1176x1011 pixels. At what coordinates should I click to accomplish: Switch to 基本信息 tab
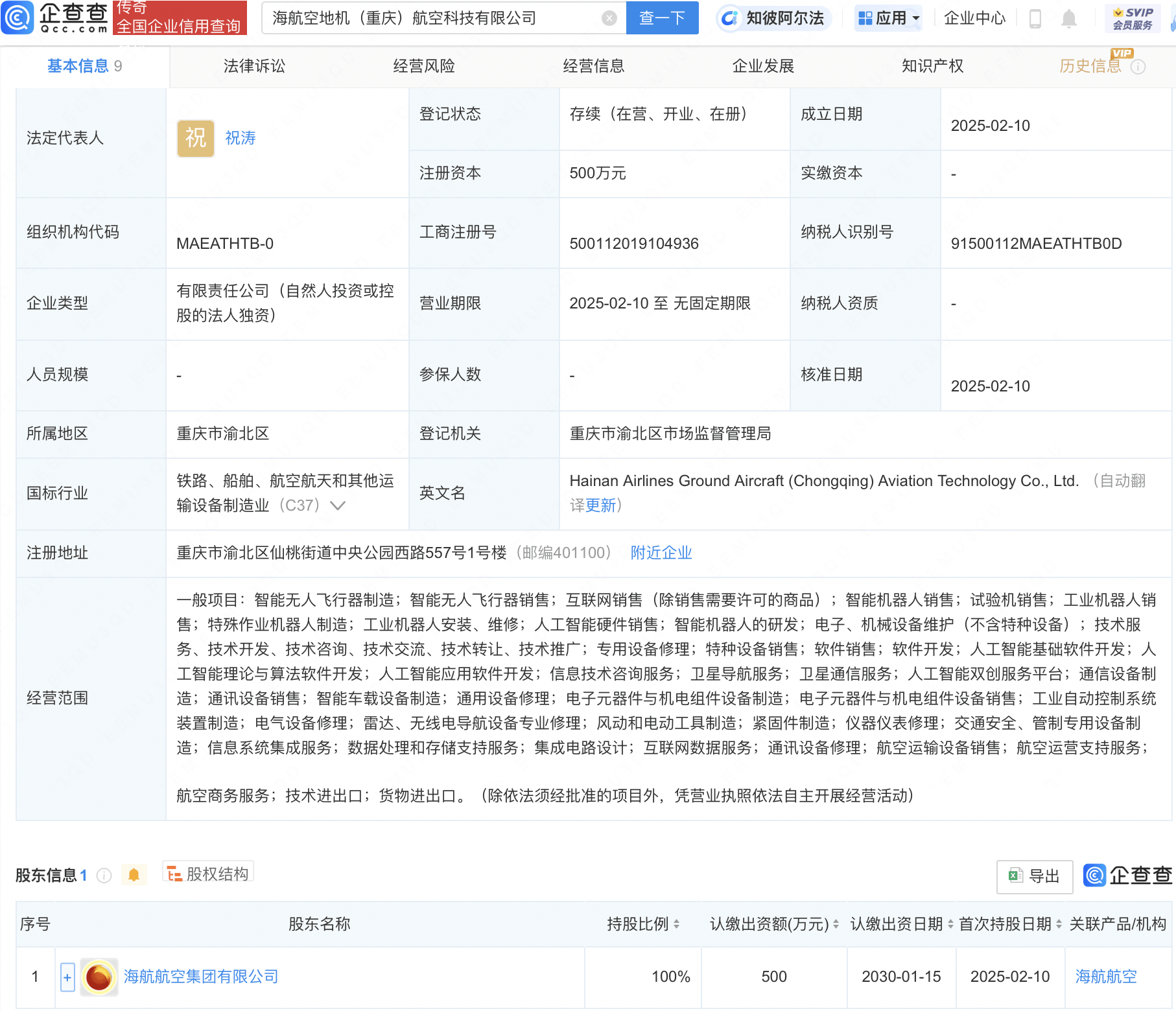84,66
